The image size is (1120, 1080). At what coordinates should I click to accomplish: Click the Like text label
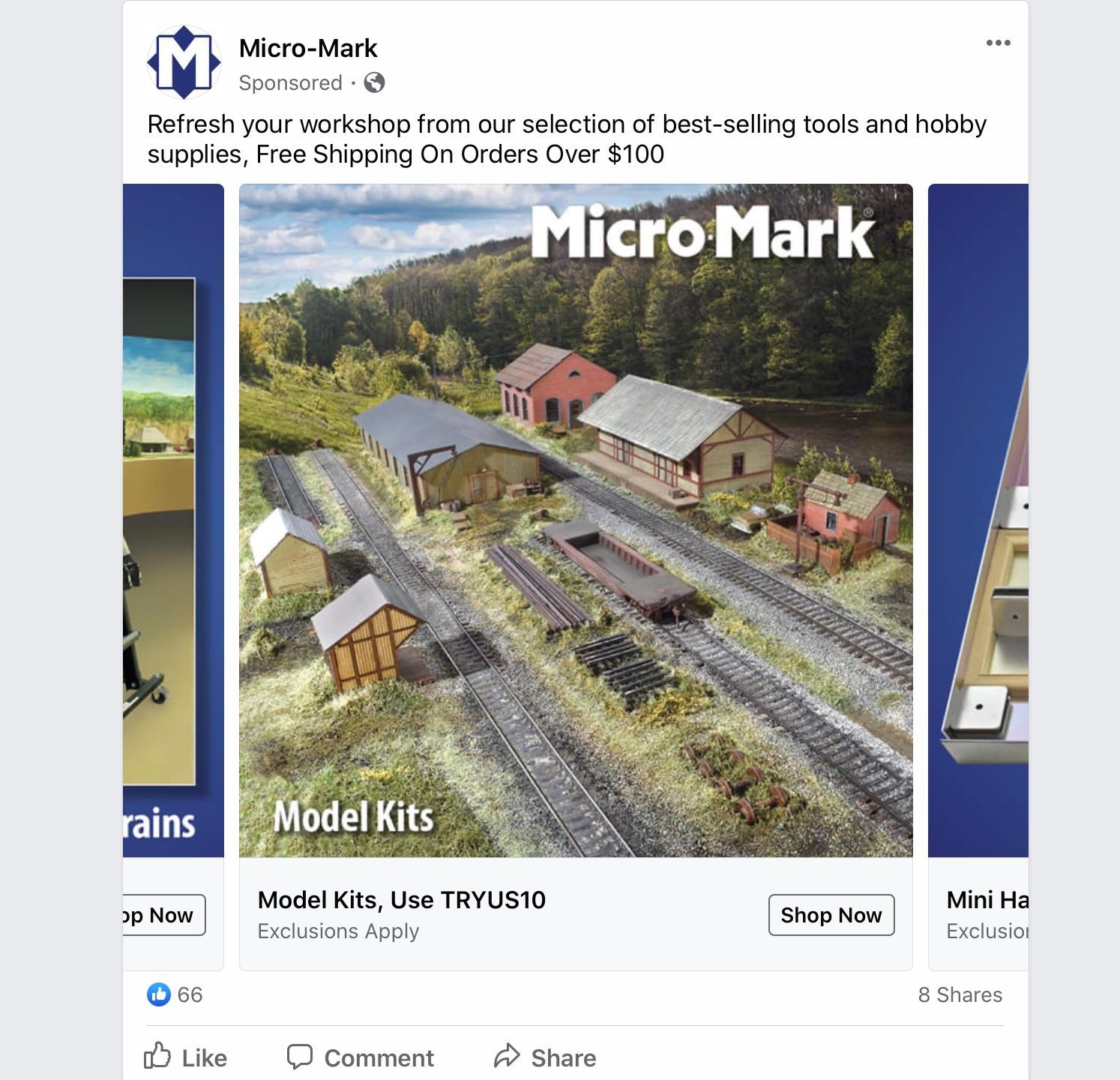[205, 1058]
